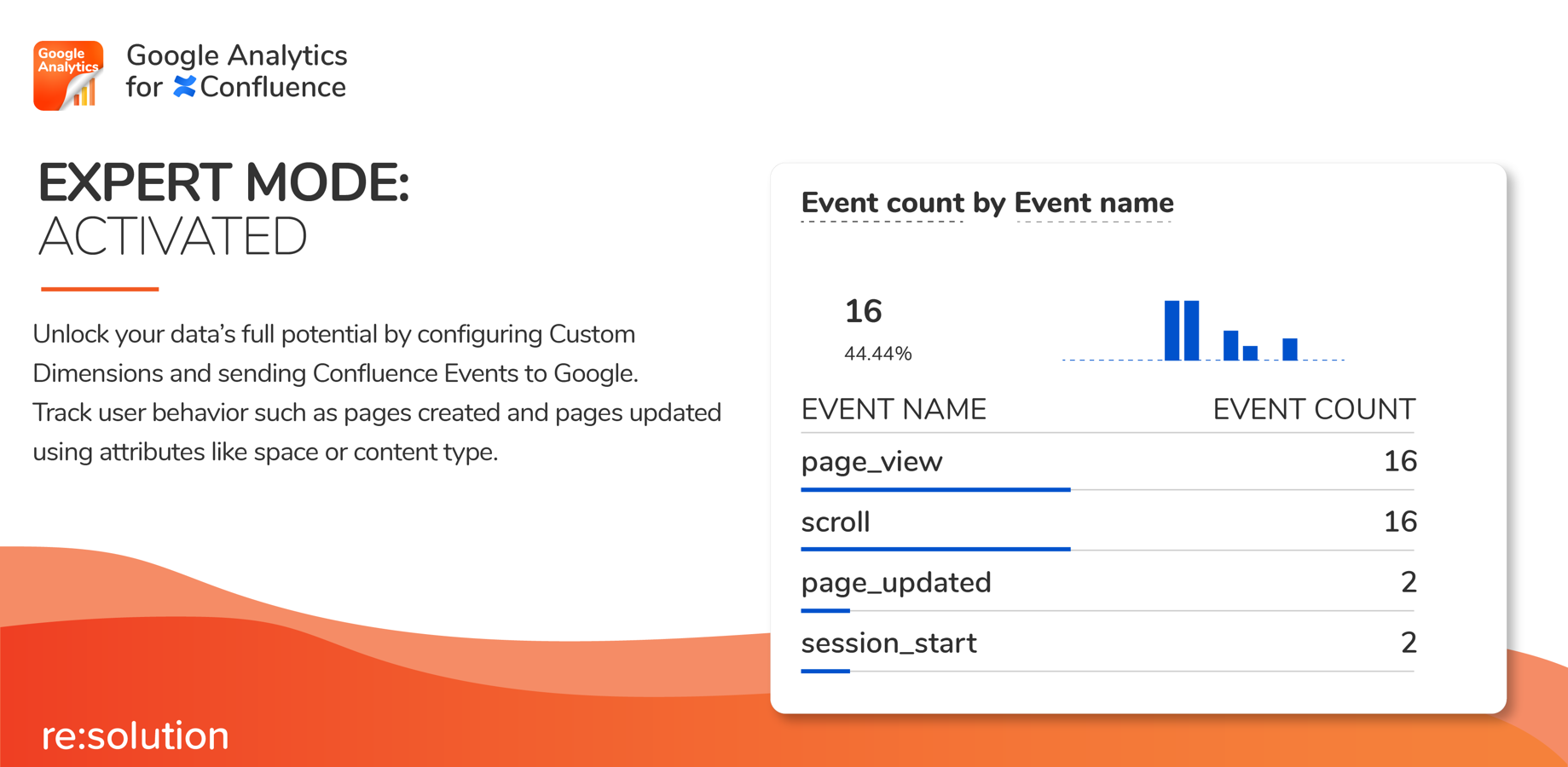Click the 'EXPERT MODE:' heading
1568x767 pixels.
tap(223, 182)
